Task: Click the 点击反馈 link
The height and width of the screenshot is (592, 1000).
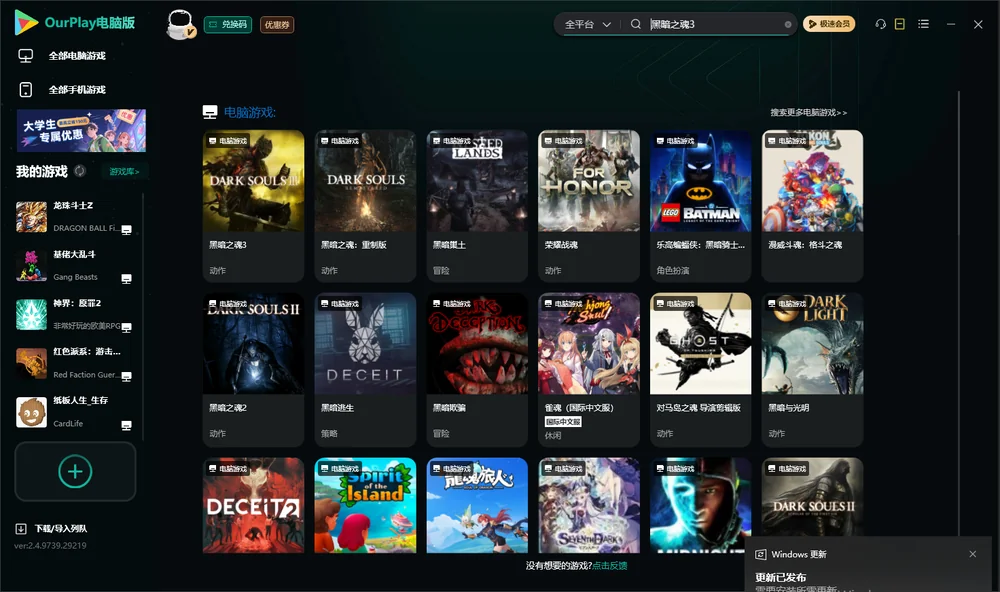Action: click(x=610, y=565)
